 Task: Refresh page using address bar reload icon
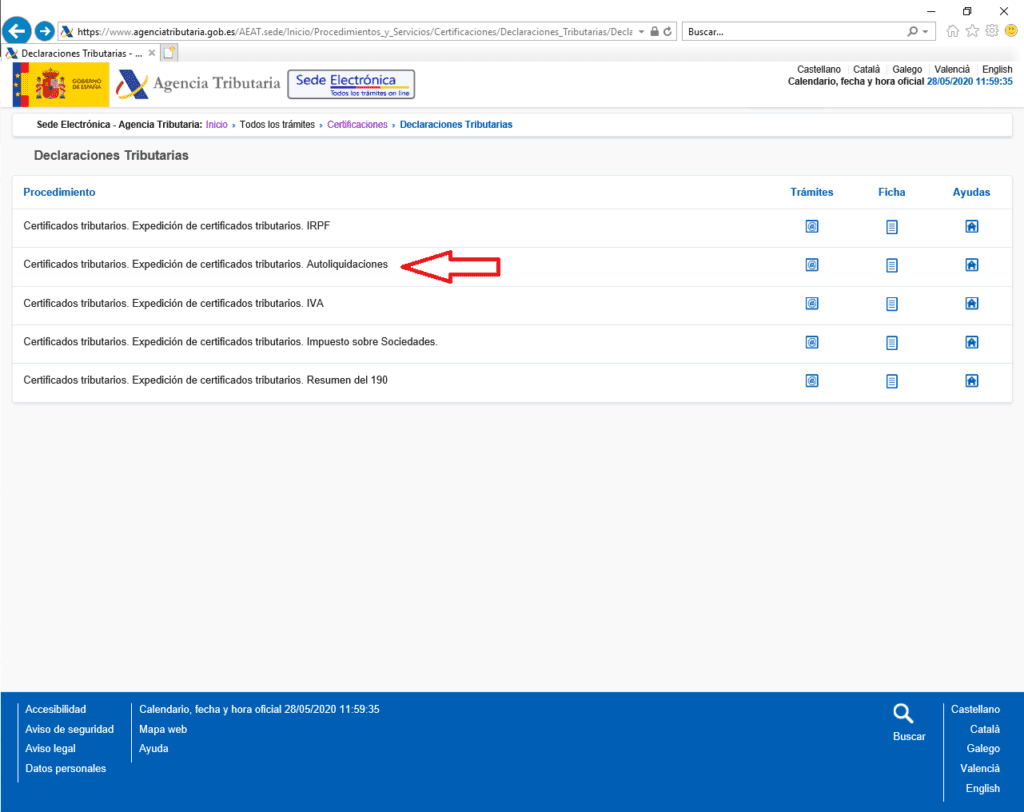pyautogui.click(x=668, y=32)
